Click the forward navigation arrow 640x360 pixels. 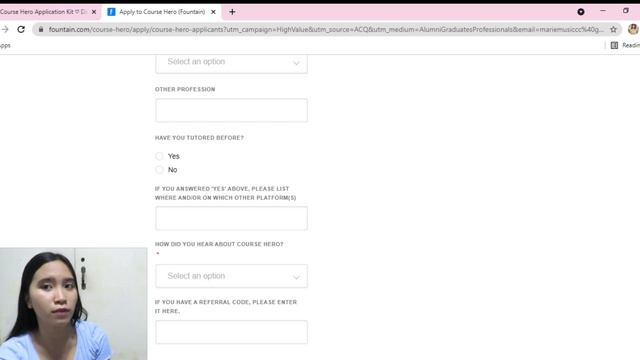click(5, 29)
